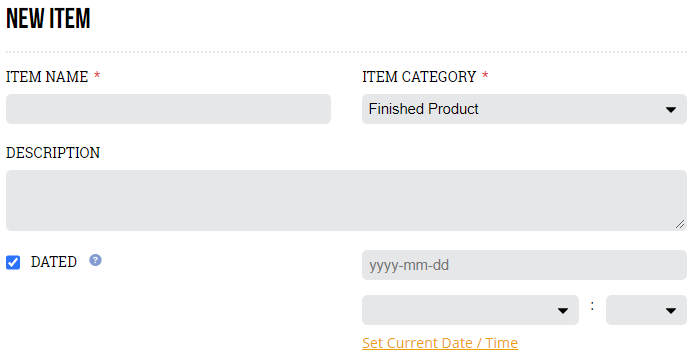700x361 pixels.
Task: Click the Dated help question mark icon
Action: click(95, 260)
